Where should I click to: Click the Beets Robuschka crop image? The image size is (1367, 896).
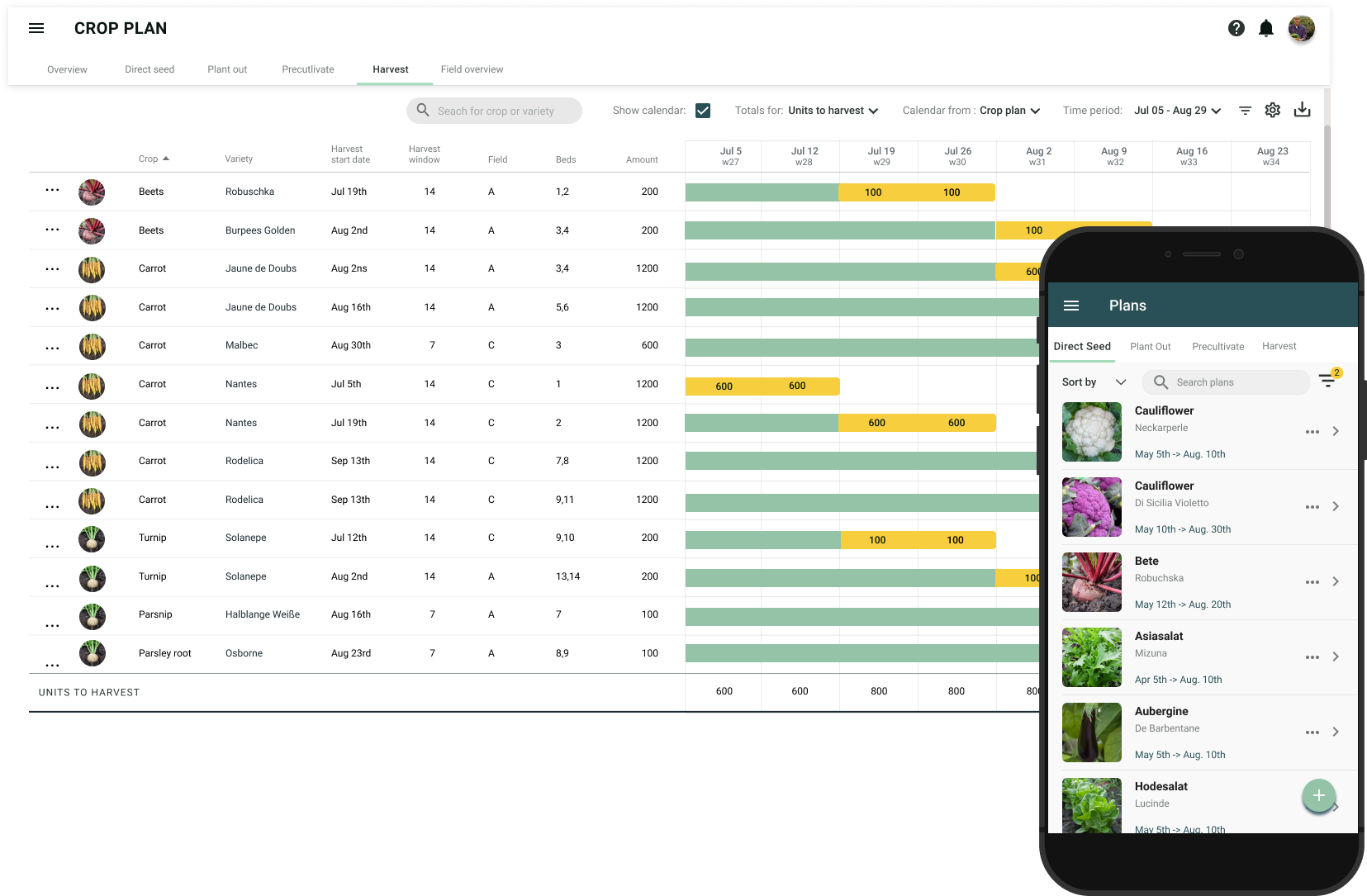(92, 192)
